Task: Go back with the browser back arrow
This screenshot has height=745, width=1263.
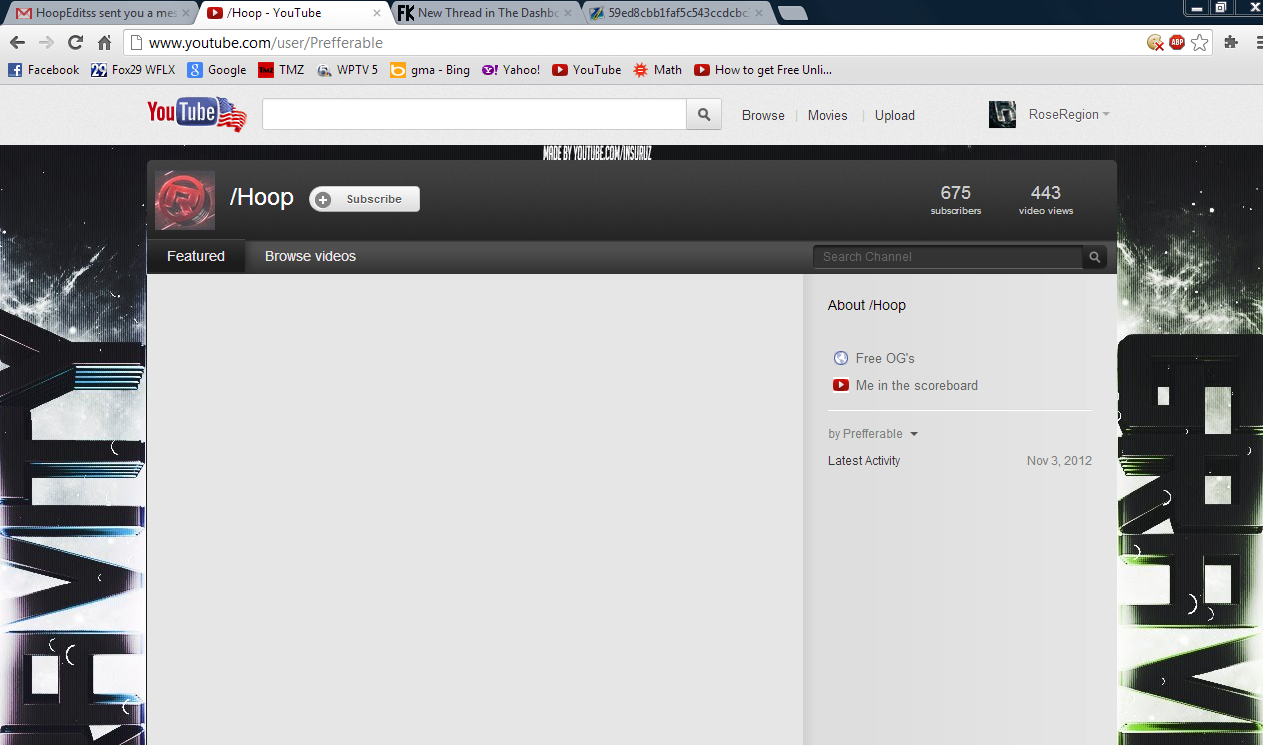Action: 17,43
